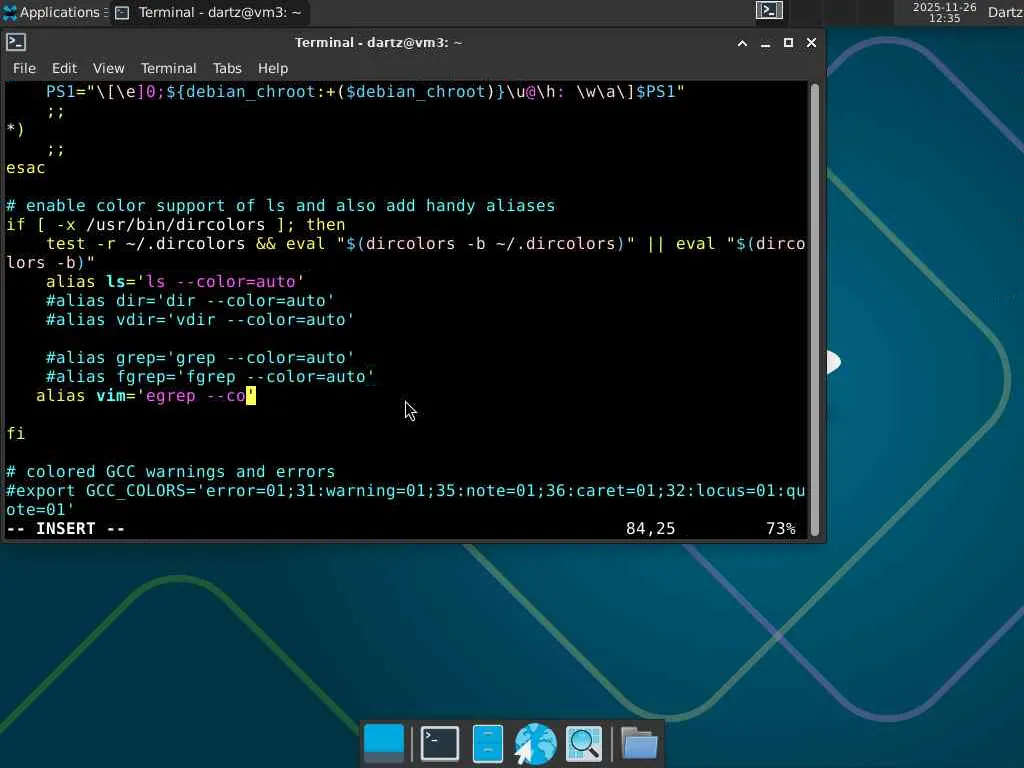Click '# colored GCC warnings and errors' comment
The height and width of the screenshot is (768, 1024).
[170, 472]
